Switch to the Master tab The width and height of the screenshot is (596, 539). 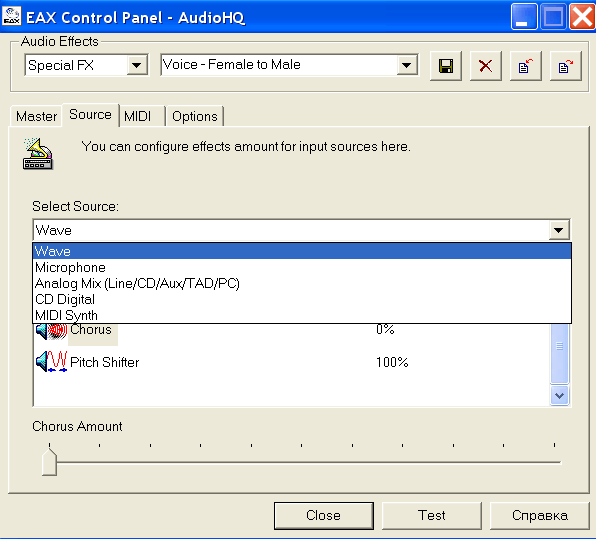(36, 116)
